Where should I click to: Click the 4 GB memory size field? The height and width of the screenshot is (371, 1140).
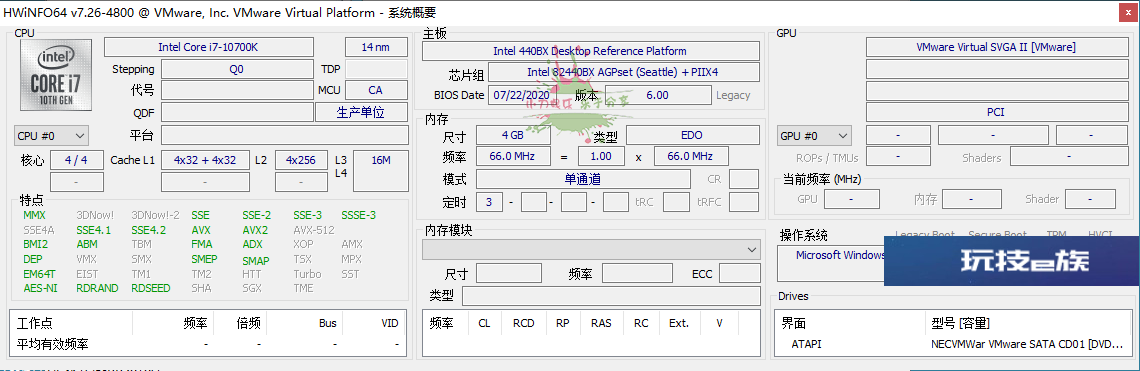coord(513,135)
